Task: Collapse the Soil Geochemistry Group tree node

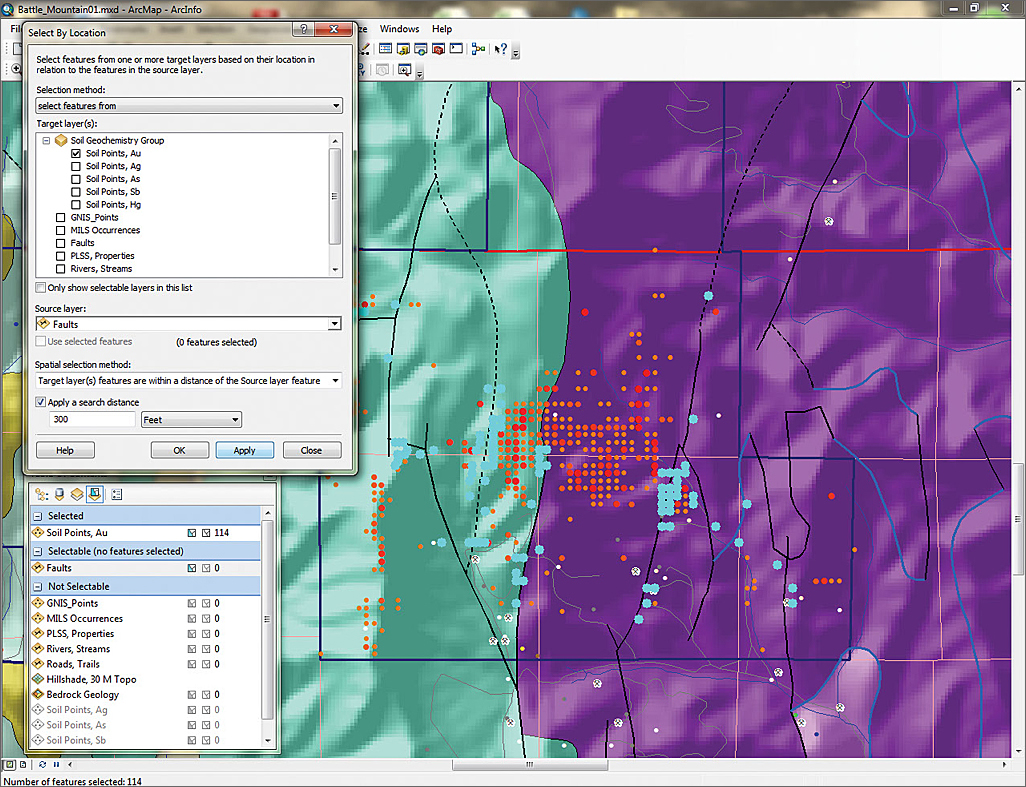Action: (x=46, y=141)
